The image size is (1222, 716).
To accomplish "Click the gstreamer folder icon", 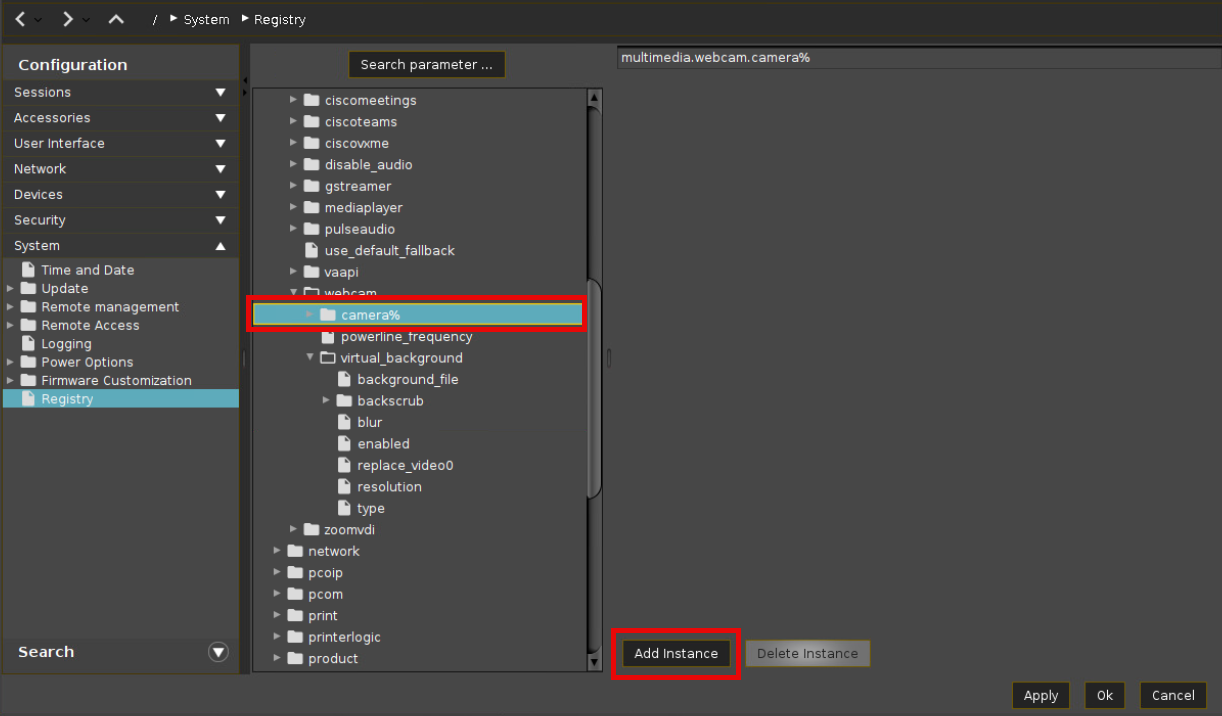I will pos(311,187).
